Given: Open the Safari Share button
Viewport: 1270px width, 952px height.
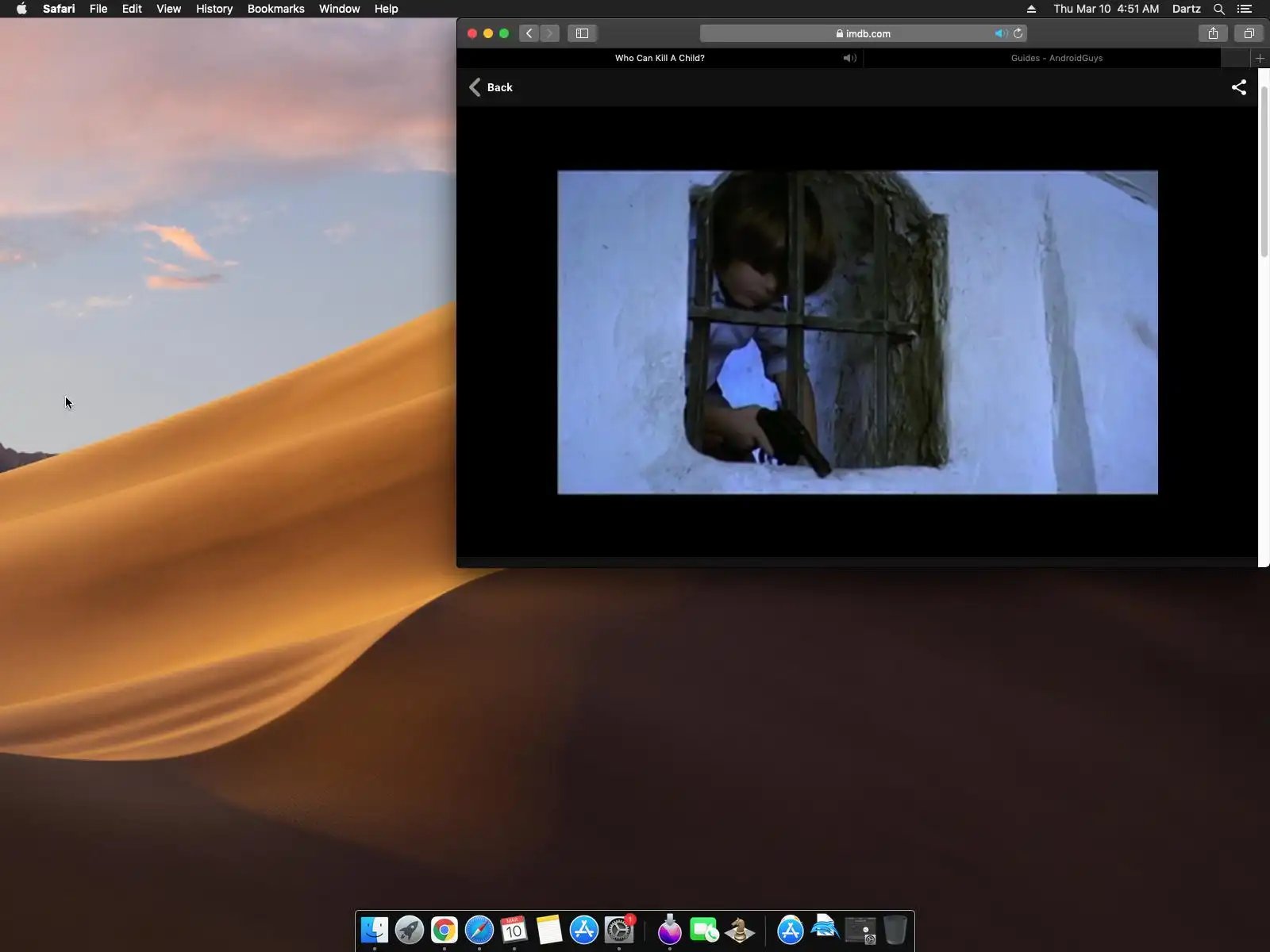Looking at the screenshot, I should coord(1213,33).
